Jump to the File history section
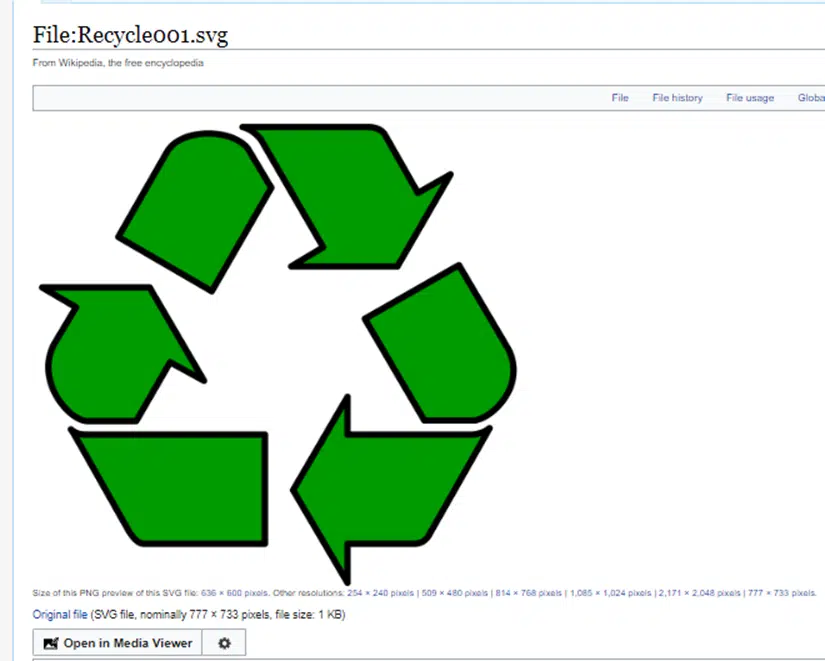825x661 pixels. [x=677, y=98]
